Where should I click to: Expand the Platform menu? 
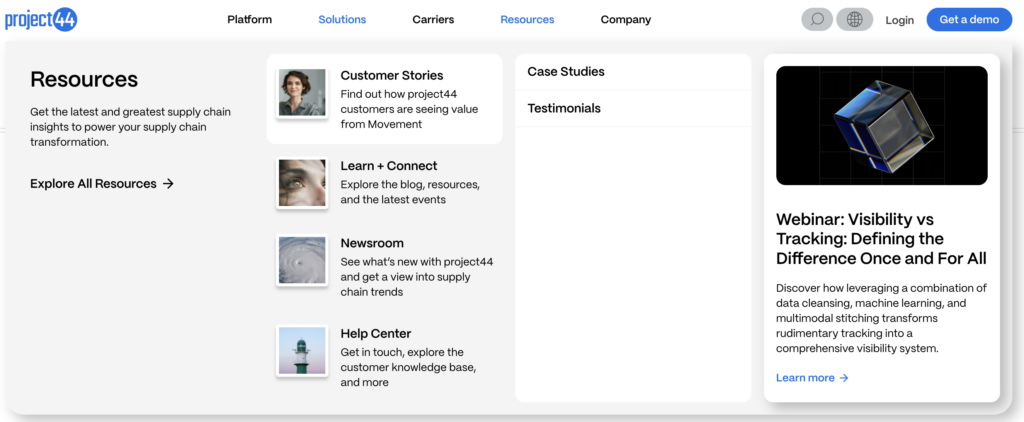[x=249, y=20]
